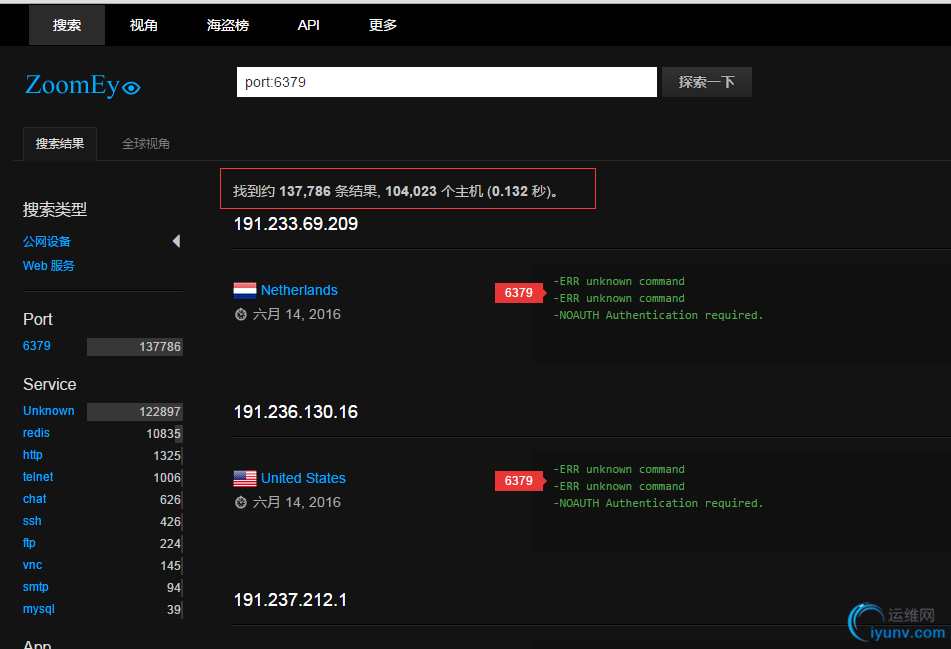This screenshot has width=951, height=649.
Task: Click the Netherlands host date 六月 14, 2016
Action: coord(297,314)
